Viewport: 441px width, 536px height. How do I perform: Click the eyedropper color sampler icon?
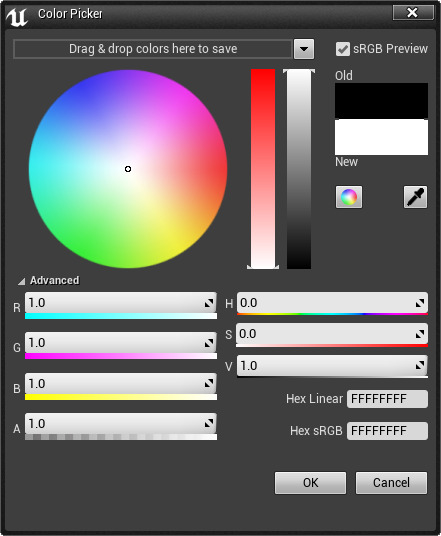click(415, 197)
